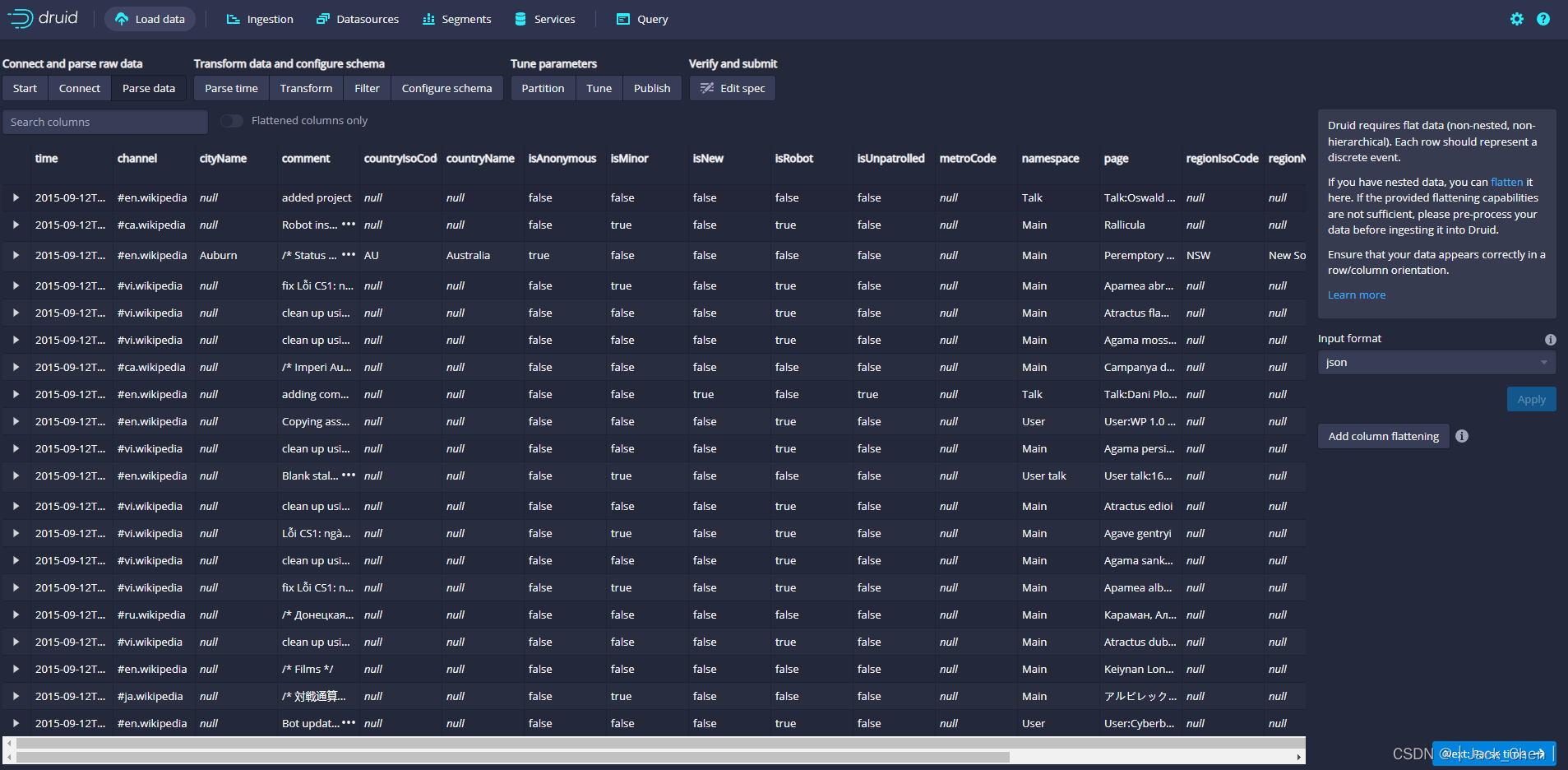Expand row with comment added project

16,197
